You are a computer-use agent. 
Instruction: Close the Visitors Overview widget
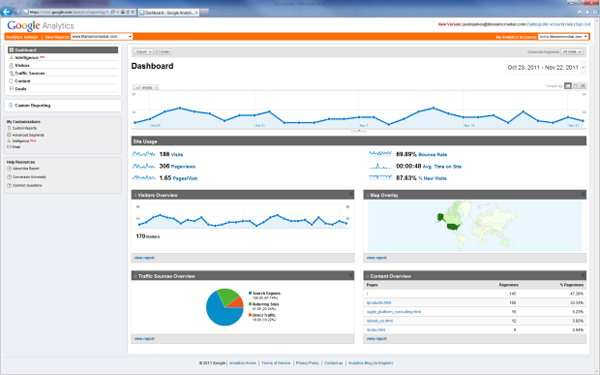[x=351, y=194]
